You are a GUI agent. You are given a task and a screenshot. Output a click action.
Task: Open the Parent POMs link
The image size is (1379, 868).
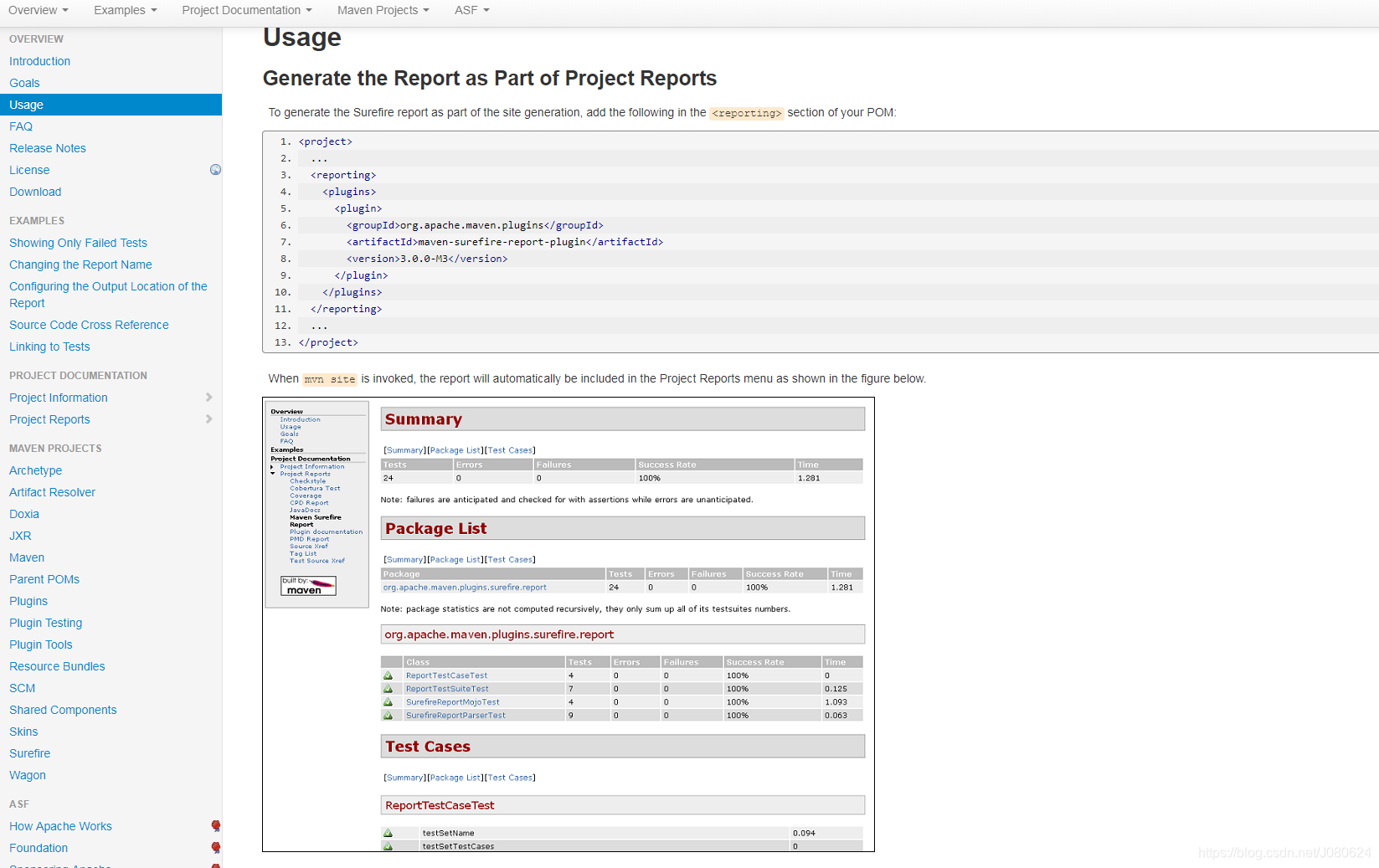(x=44, y=579)
